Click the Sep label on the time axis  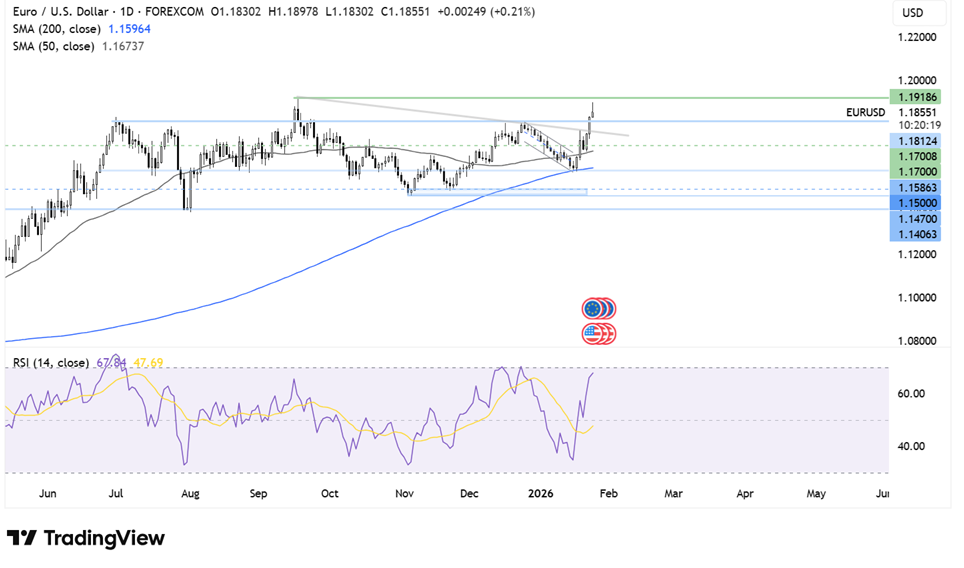[x=258, y=494]
